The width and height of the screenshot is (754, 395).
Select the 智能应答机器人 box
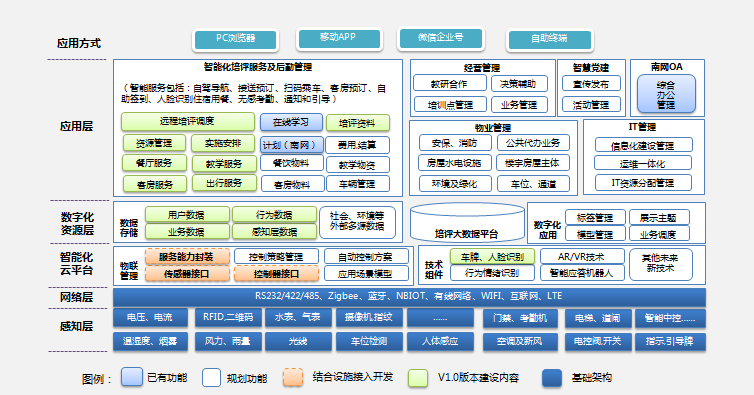click(582, 273)
